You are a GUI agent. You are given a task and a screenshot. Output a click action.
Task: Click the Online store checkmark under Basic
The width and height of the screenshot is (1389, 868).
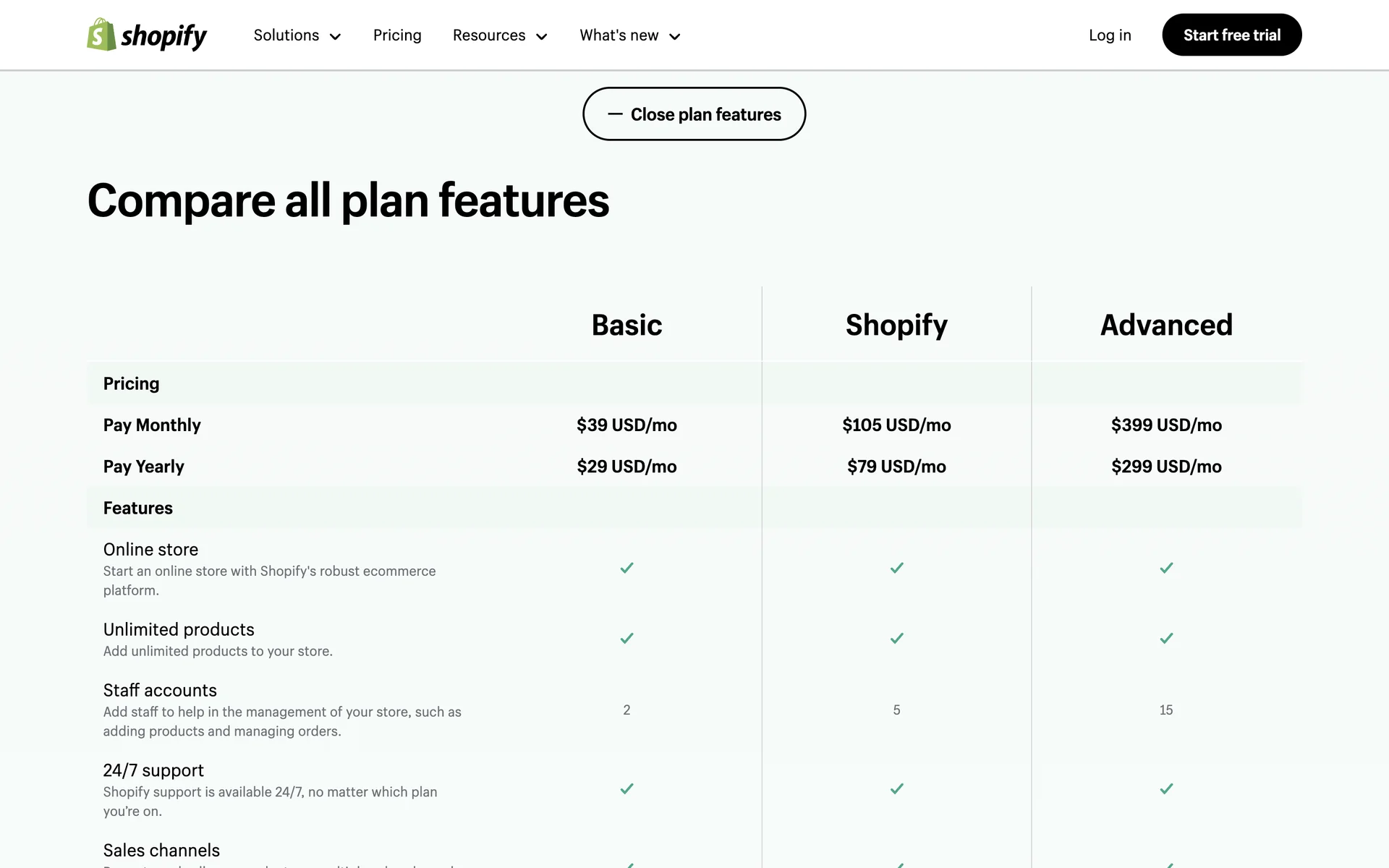point(626,569)
